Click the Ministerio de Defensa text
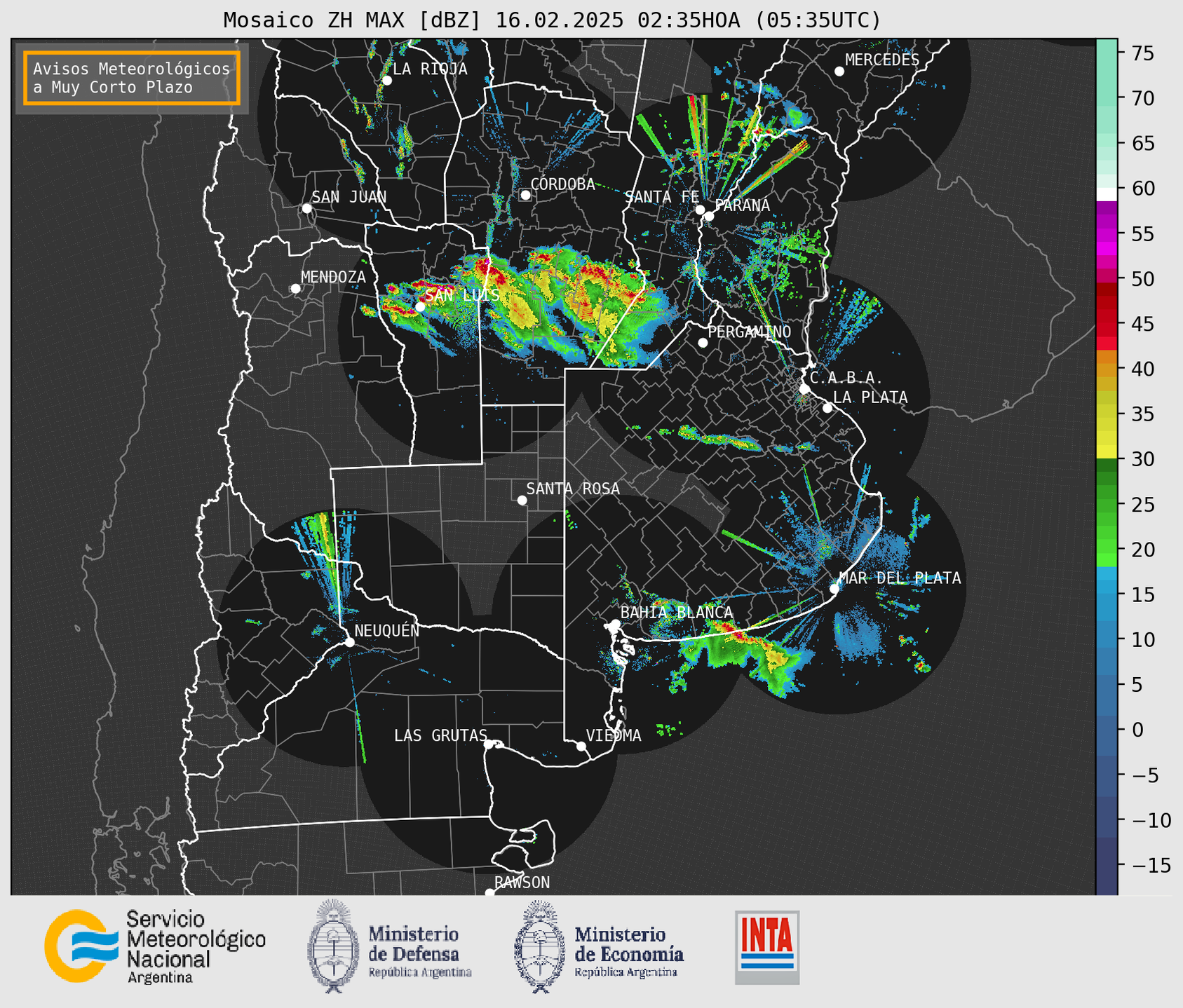This screenshot has height=1008, width=1183. [419, 951]
